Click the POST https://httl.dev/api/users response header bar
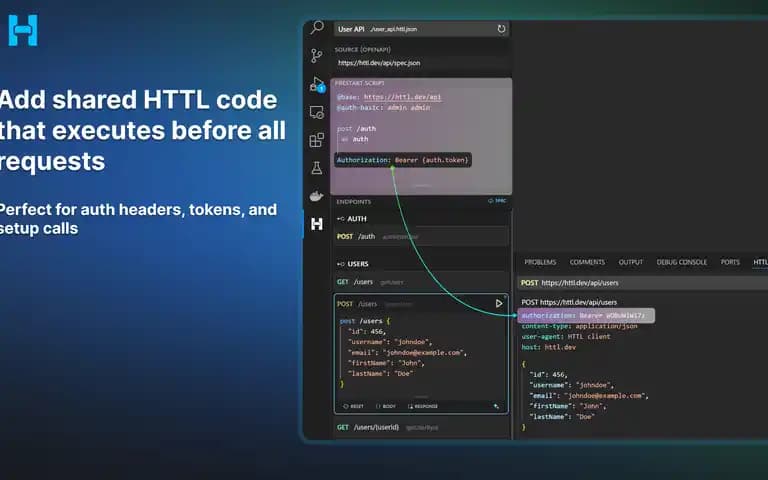This screenshot has width=768, height=480. coord(643,283)
